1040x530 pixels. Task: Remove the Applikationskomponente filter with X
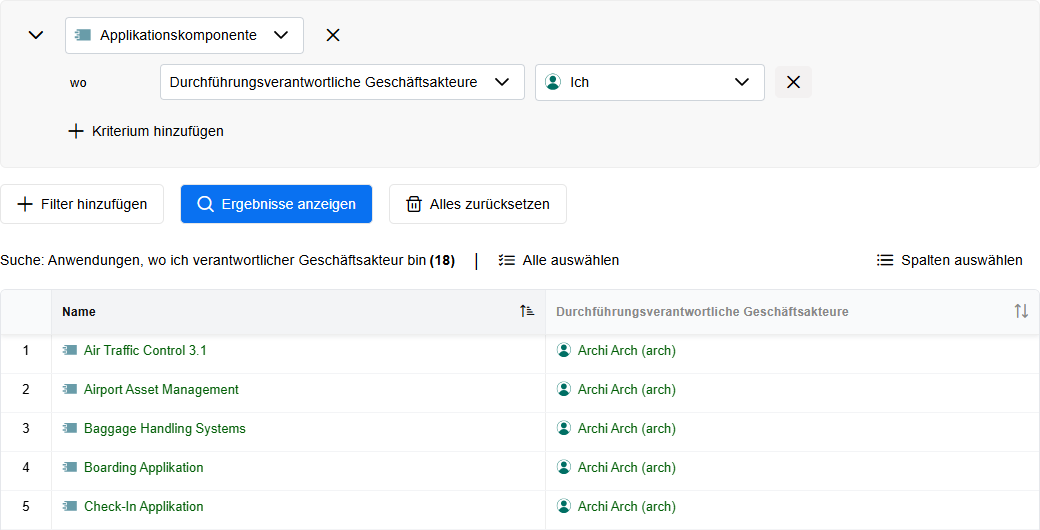tap(333, 35)
